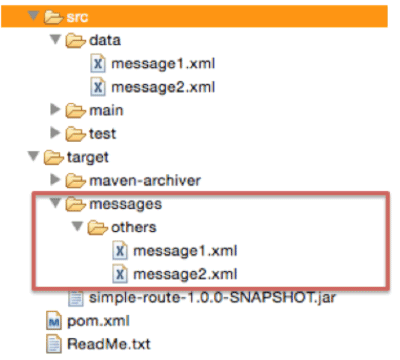Click XML icon of message2.xml under others
This screenshot has width=400, height=360.
120,274
